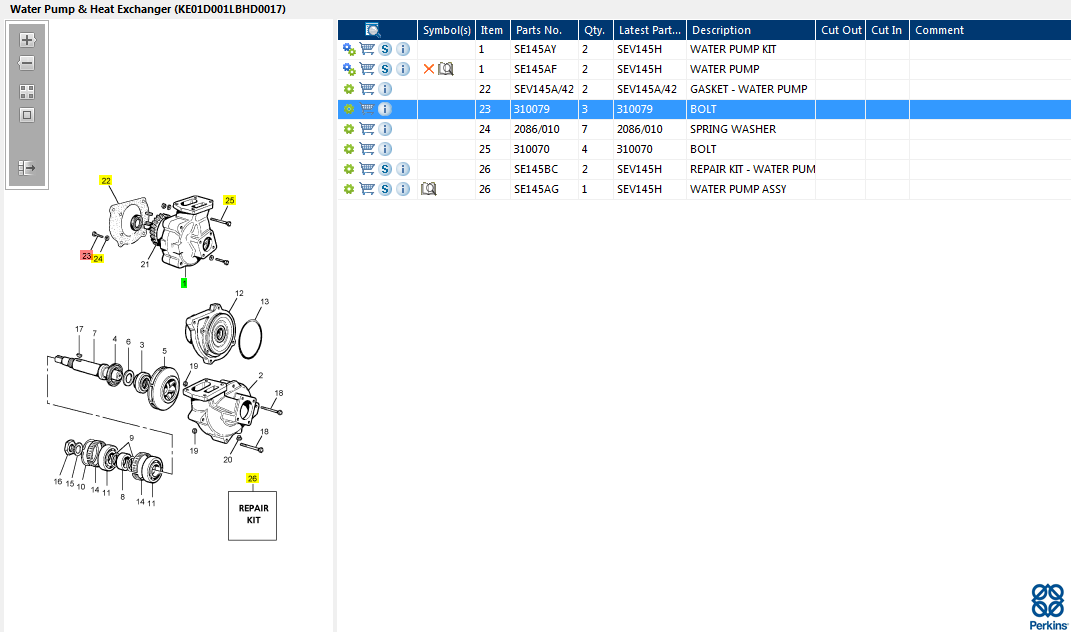Show info for SEV145A/42 gasket
The image size is (1071, 632).
[385, 89]
